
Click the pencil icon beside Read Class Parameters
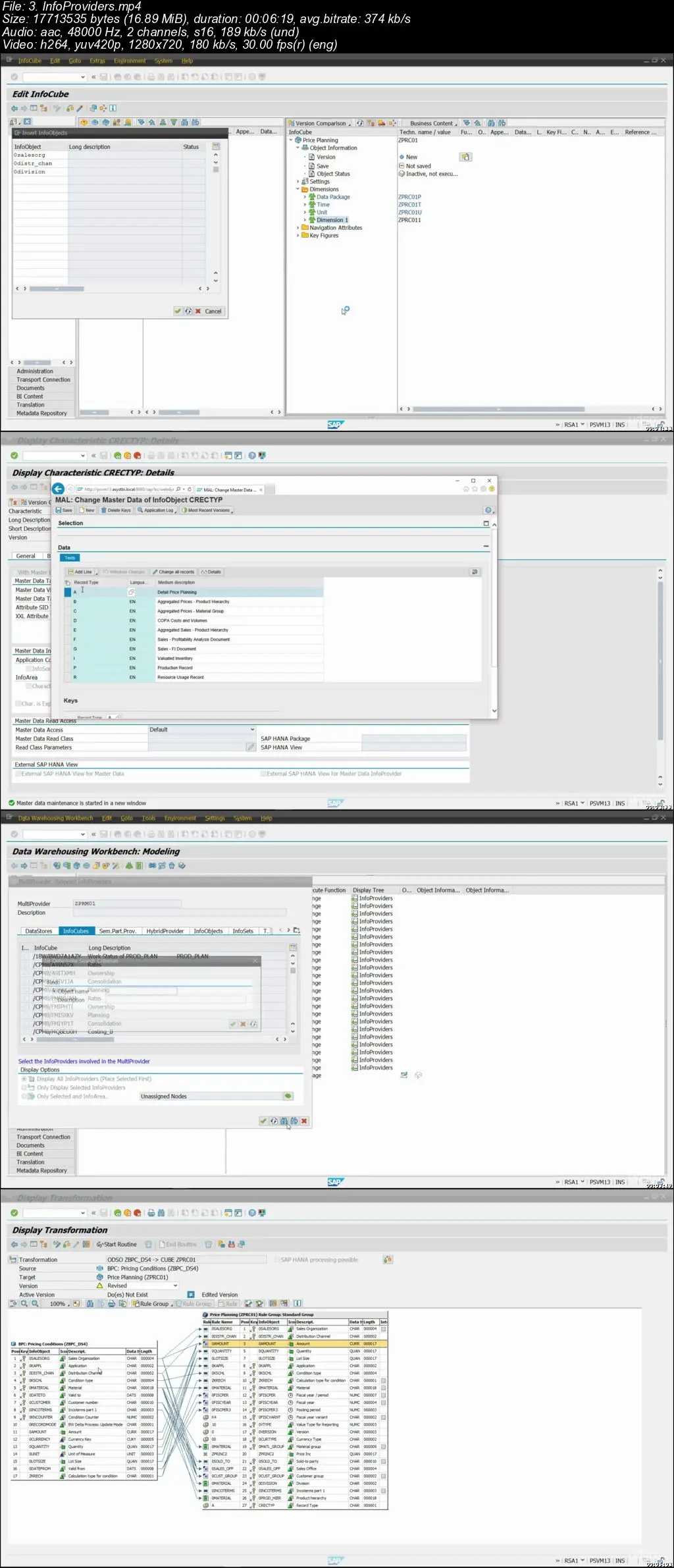251,747
